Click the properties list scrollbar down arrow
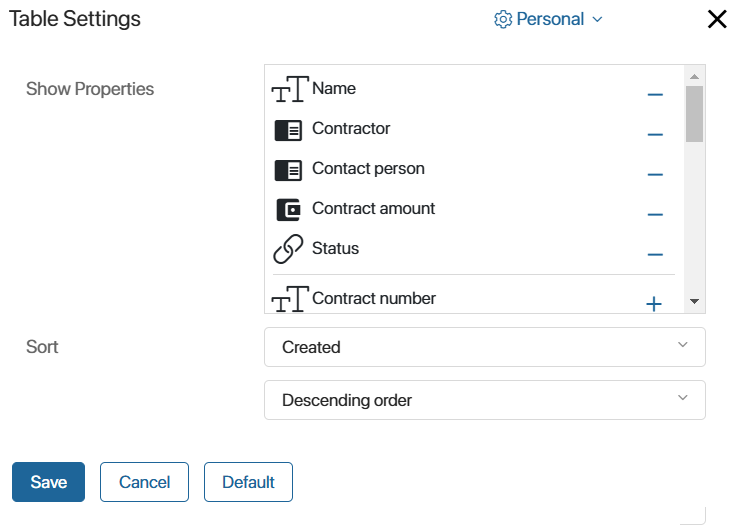The height and width of the screenshot is (528, 734). pos(695,301)
